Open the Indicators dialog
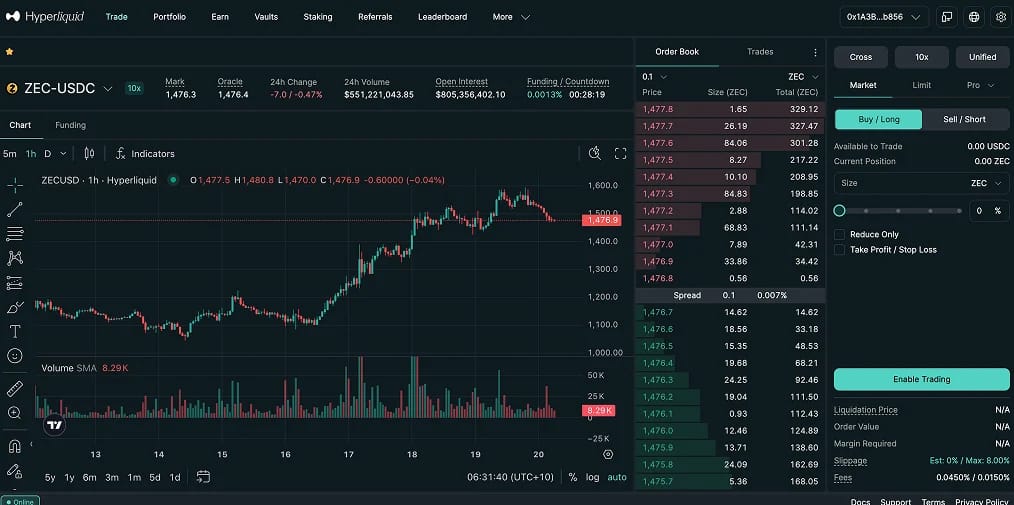The height and width of the screenshot is (505, 1014). (x=146, y=153)
